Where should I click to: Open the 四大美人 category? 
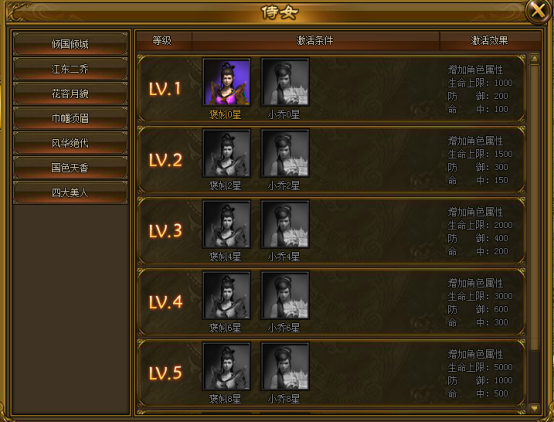pos(70,192)
